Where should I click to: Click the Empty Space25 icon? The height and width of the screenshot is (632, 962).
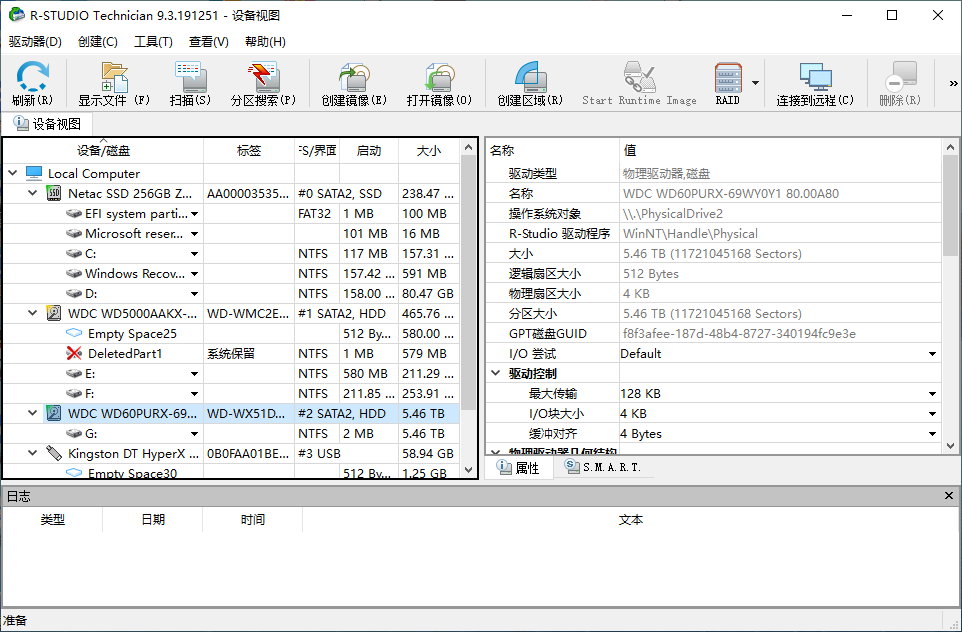(x=74, y=333)
